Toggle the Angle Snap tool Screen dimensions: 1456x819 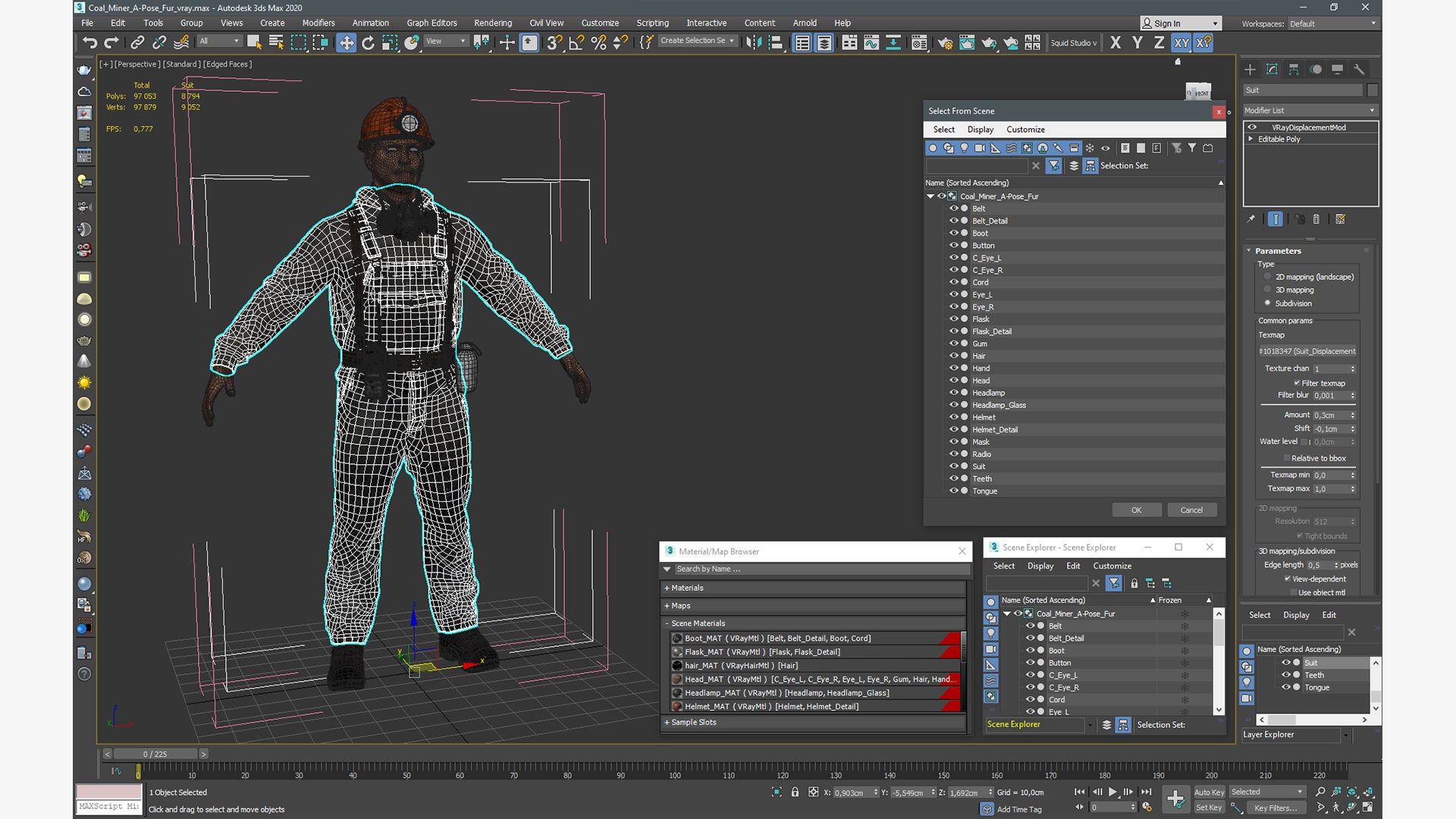tap(576, 42)
